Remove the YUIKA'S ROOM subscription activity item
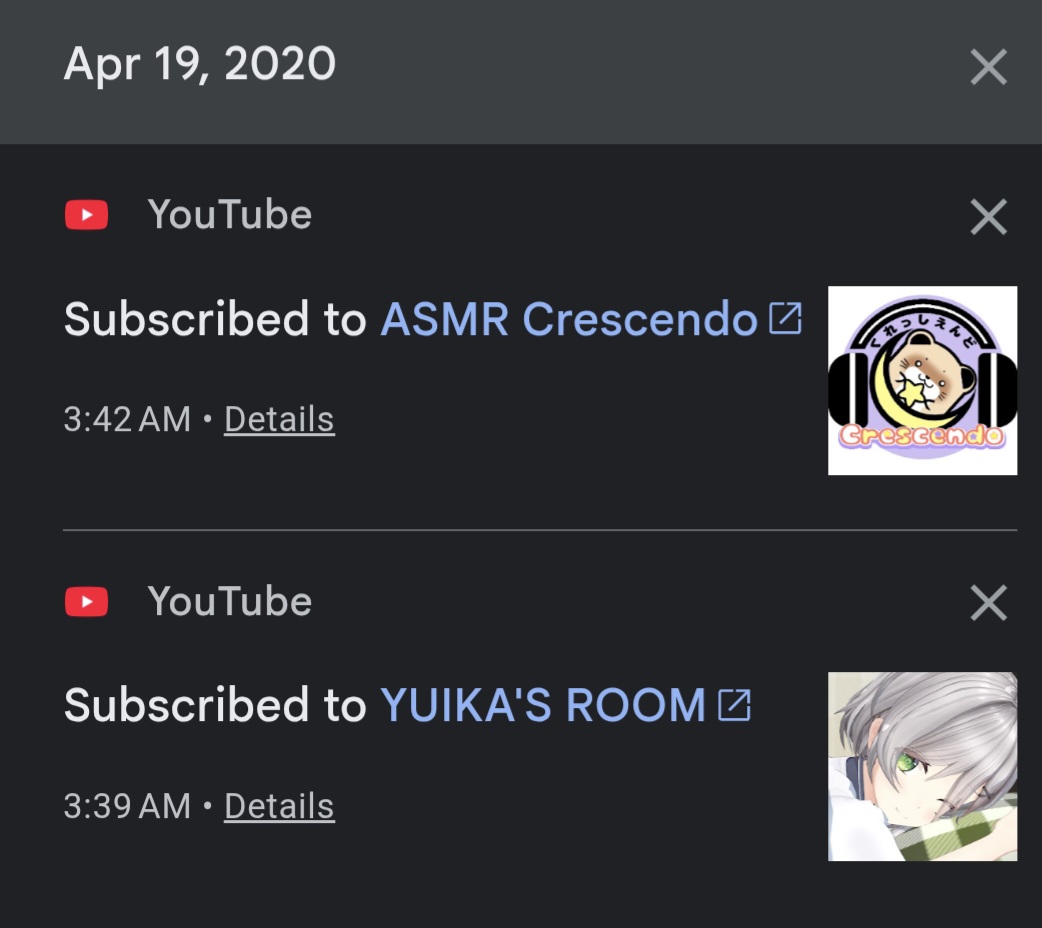1042x928 pixels. pos(989,603)
